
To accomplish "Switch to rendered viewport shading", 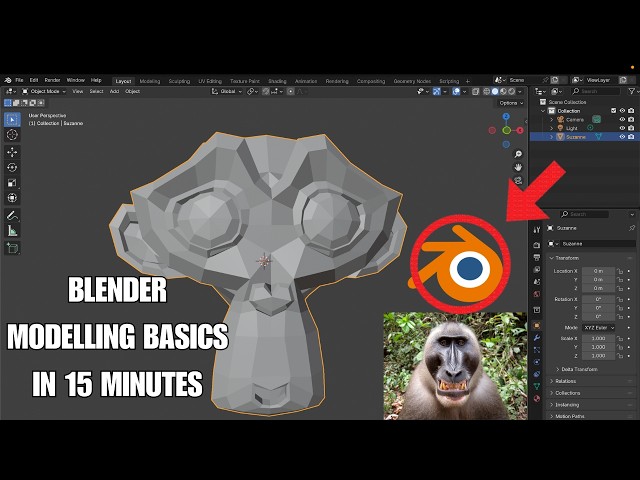I will pyautogui.click(x=511, y=91).
